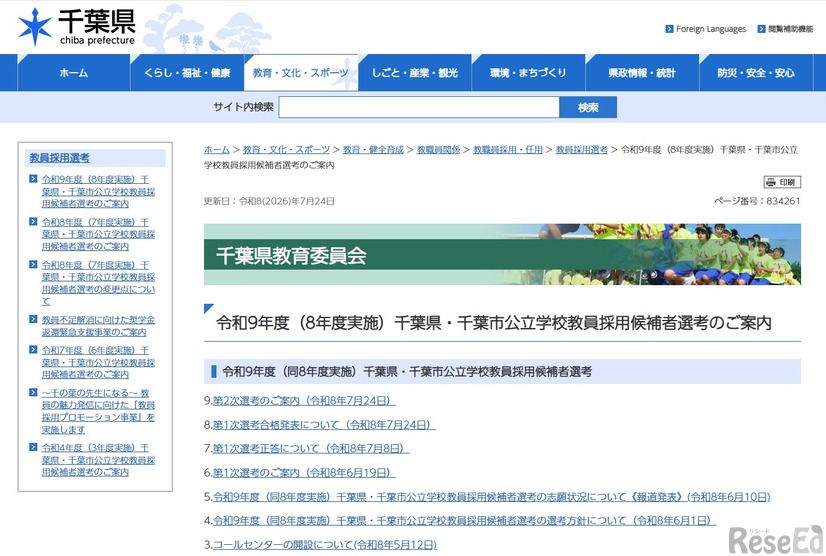Image resolution: width=826 pixels, height=556 pixels.
Task: Click the Chiba prefecture logo
Action: pos(77,27)
